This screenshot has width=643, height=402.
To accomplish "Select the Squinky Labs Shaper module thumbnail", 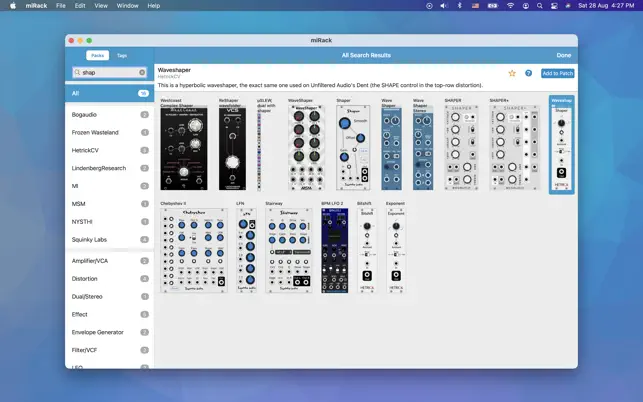I will (353, 148).
